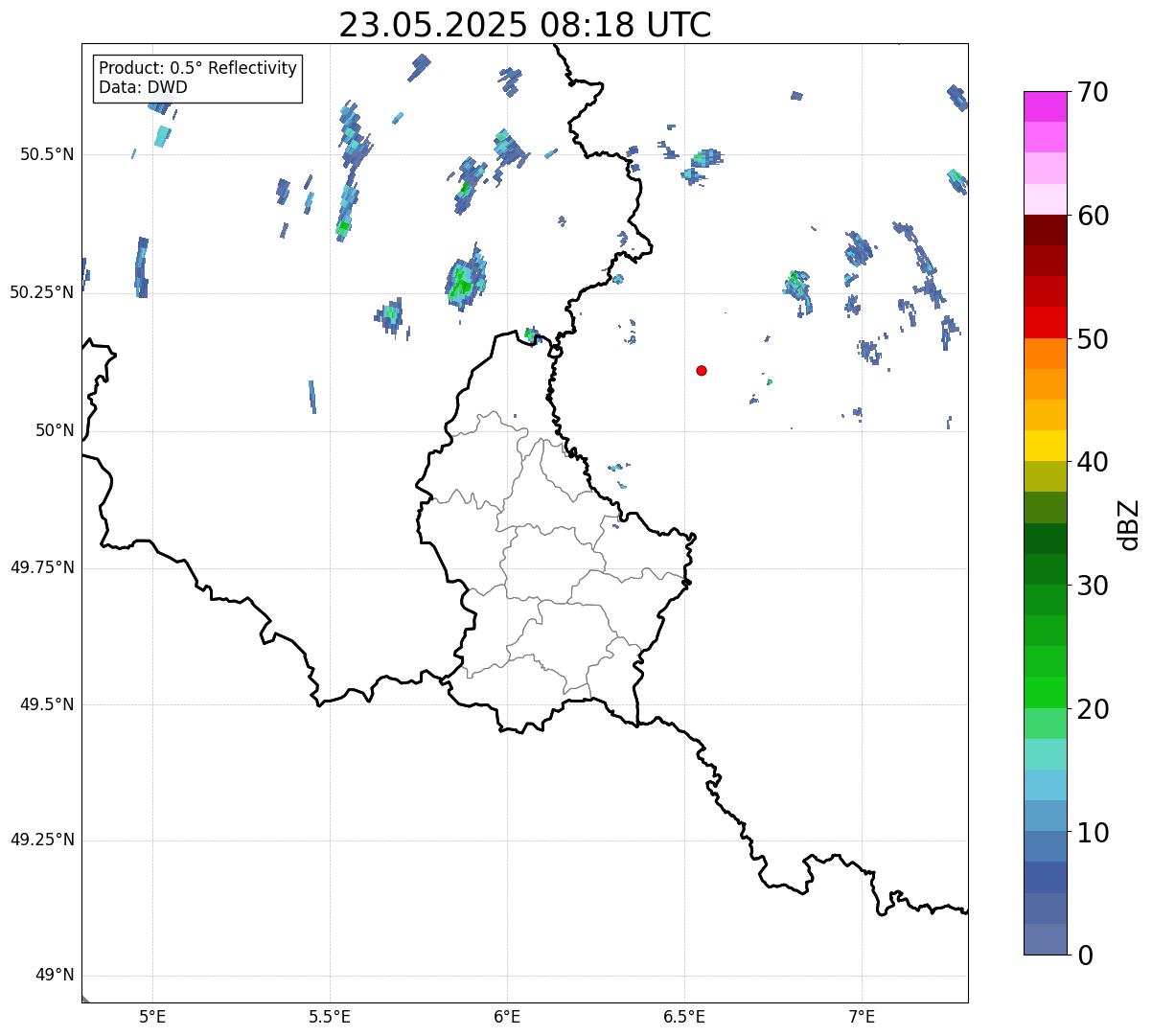Viewport: 1152px width, 1036px height.
Task: Click the 30 colorbar tick label
Action: pos(1093,586)
